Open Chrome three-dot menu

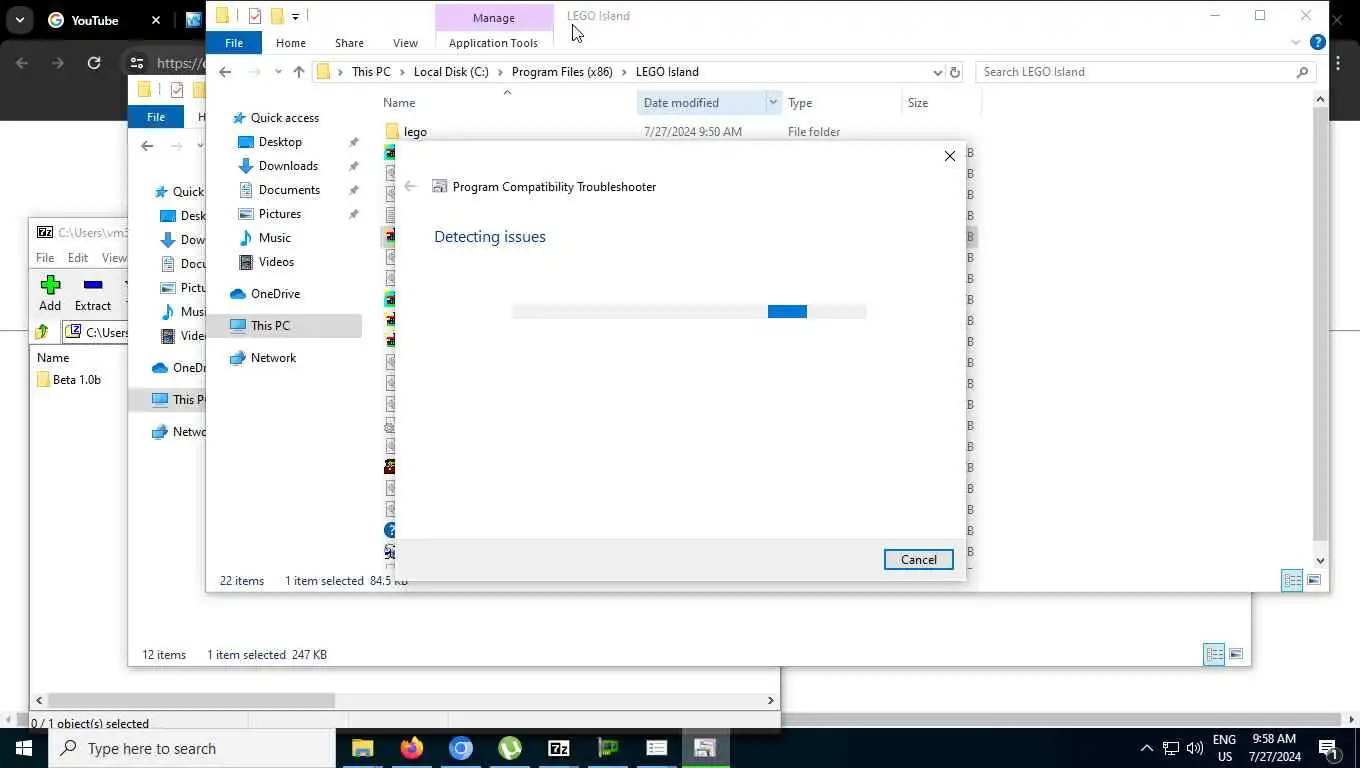click(1339, 63)
